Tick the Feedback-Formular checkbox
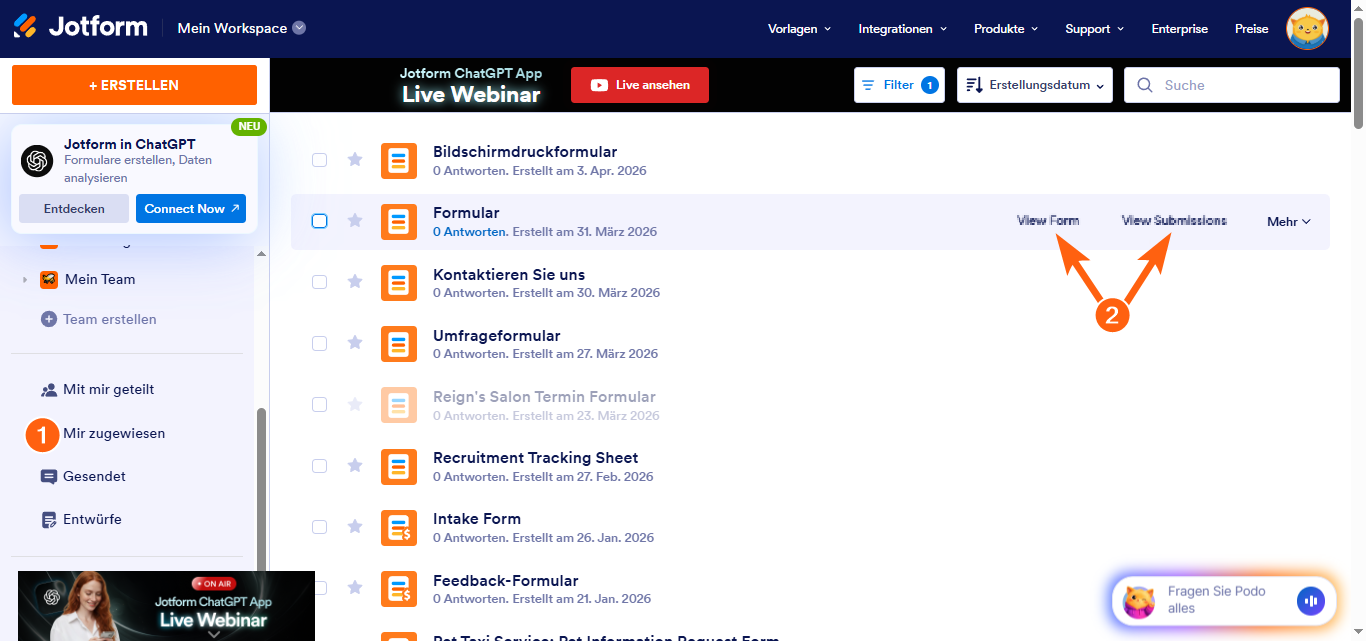1366x641 pixels. (x=319, y=587)
